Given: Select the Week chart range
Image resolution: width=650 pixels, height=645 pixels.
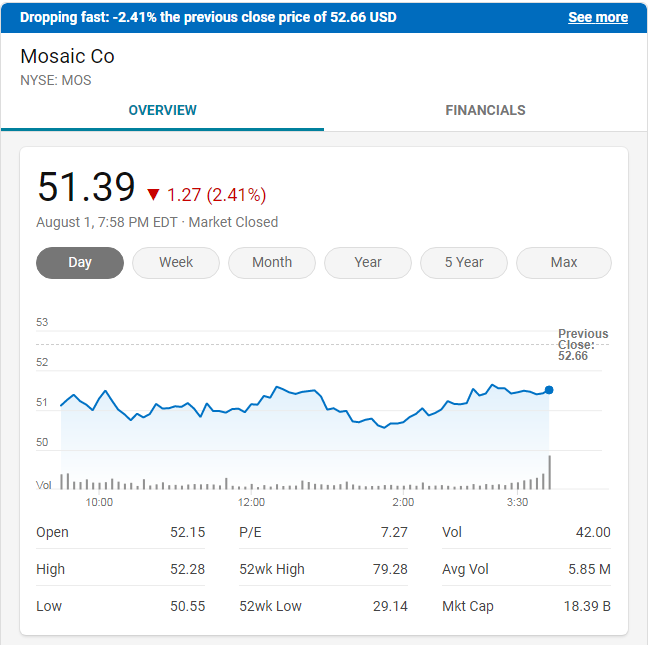Looking at the screenshot, I should point(176,262).
